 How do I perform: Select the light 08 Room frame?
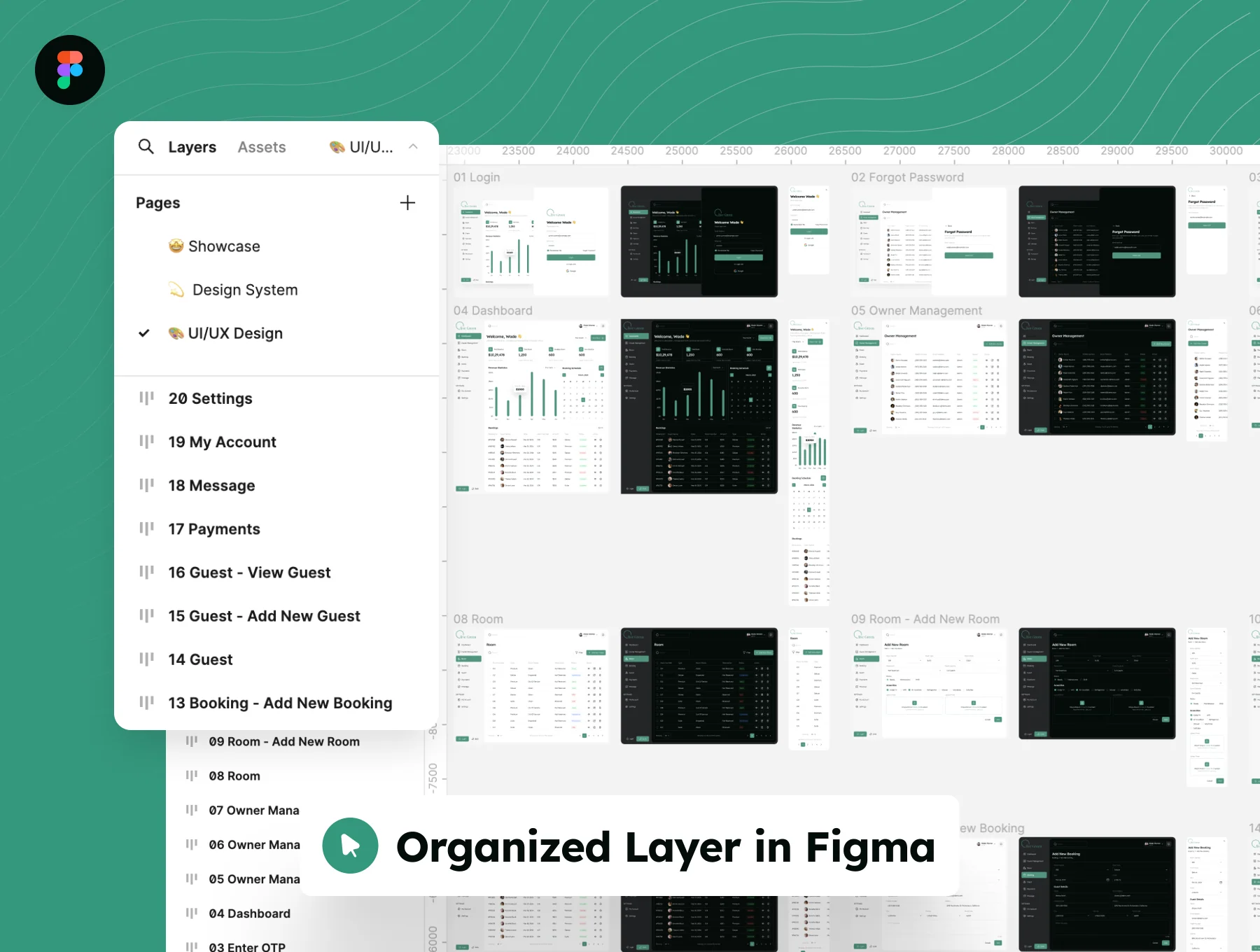pos(531,685)
